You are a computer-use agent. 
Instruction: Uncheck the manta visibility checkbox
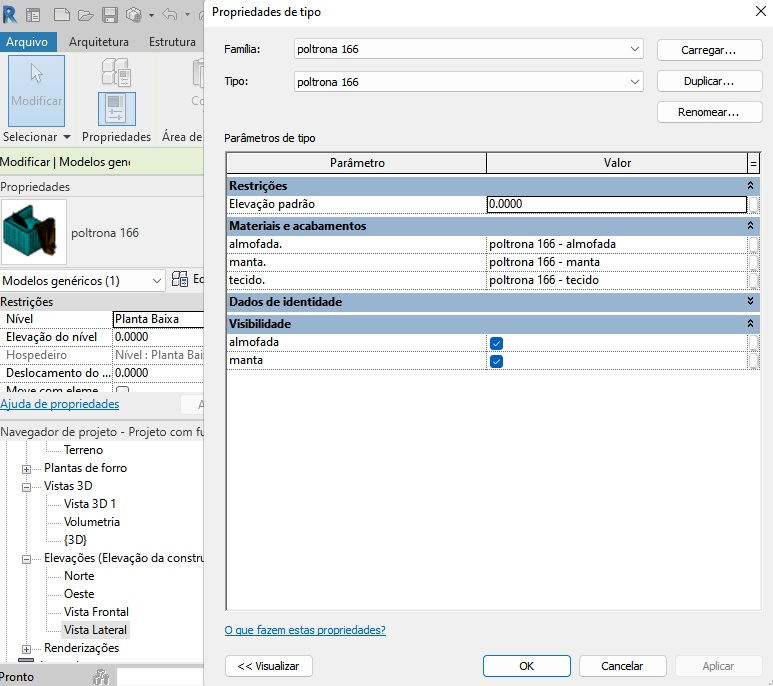pos(496,361)
